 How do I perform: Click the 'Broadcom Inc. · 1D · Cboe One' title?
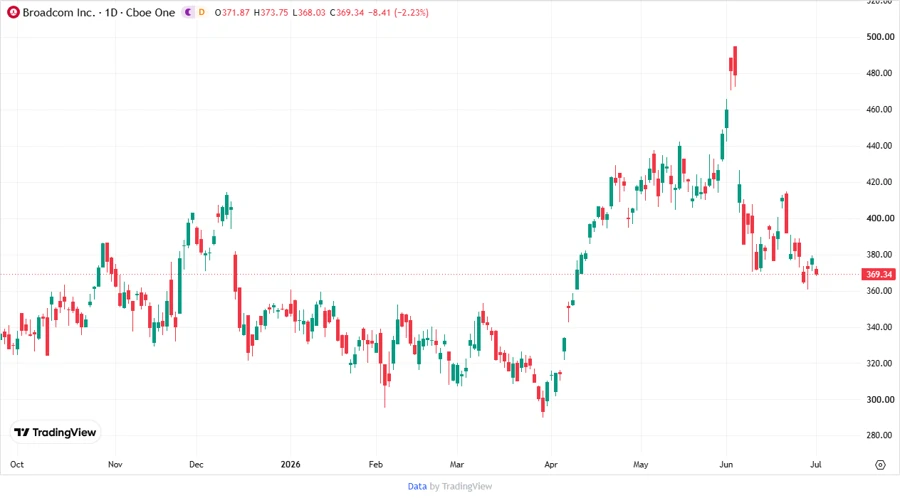point(99,12)
